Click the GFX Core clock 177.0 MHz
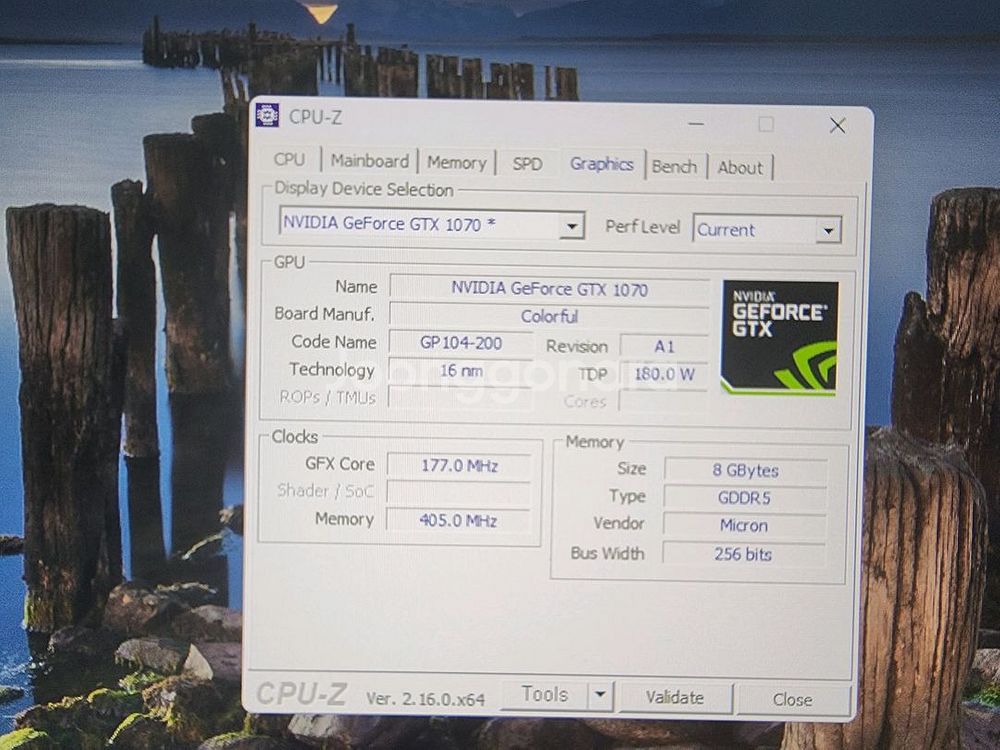Screen dimensions: 1000x750 (459, 466)
